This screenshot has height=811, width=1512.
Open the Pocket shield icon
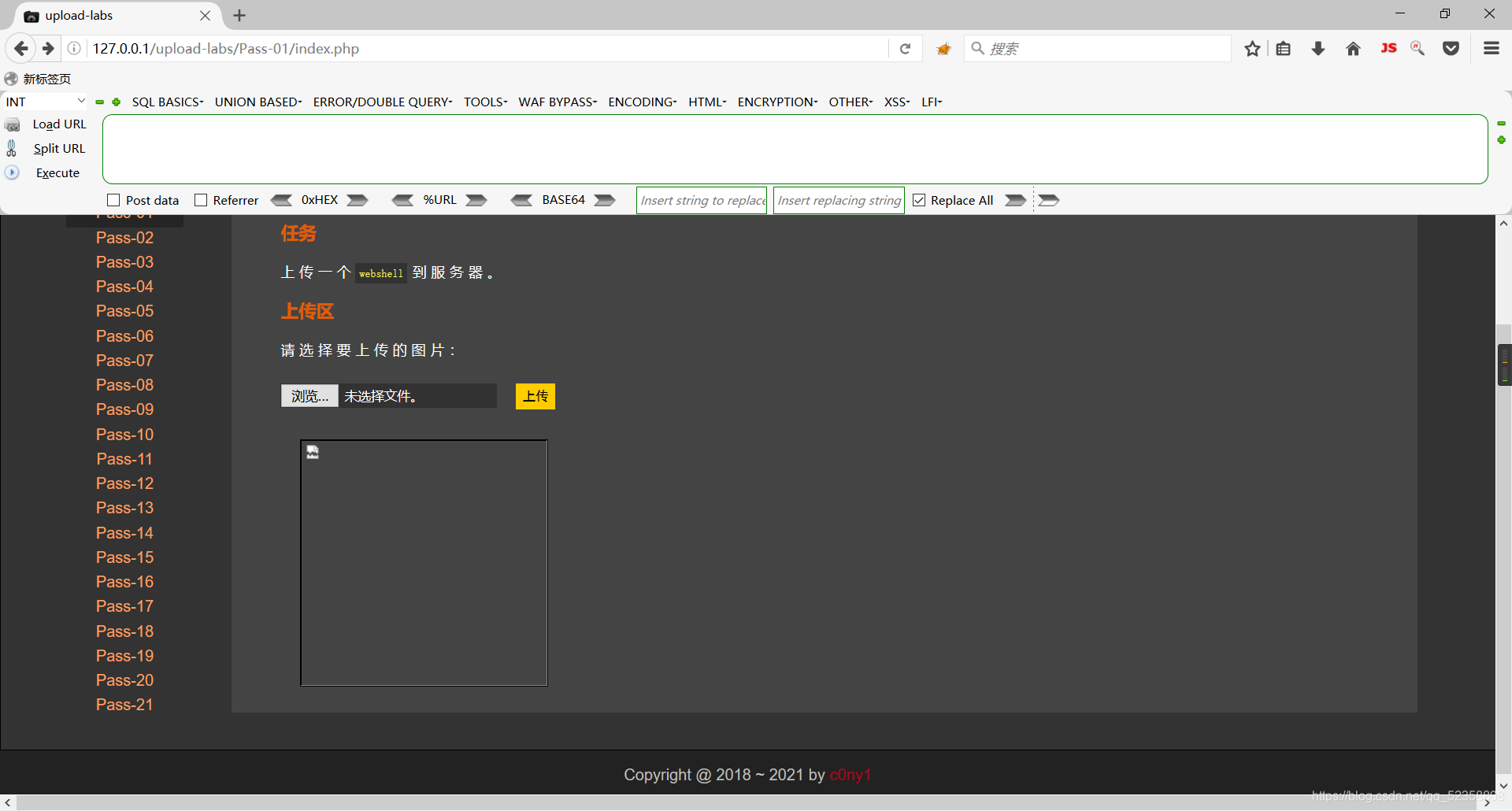(x=1451, y=49)
